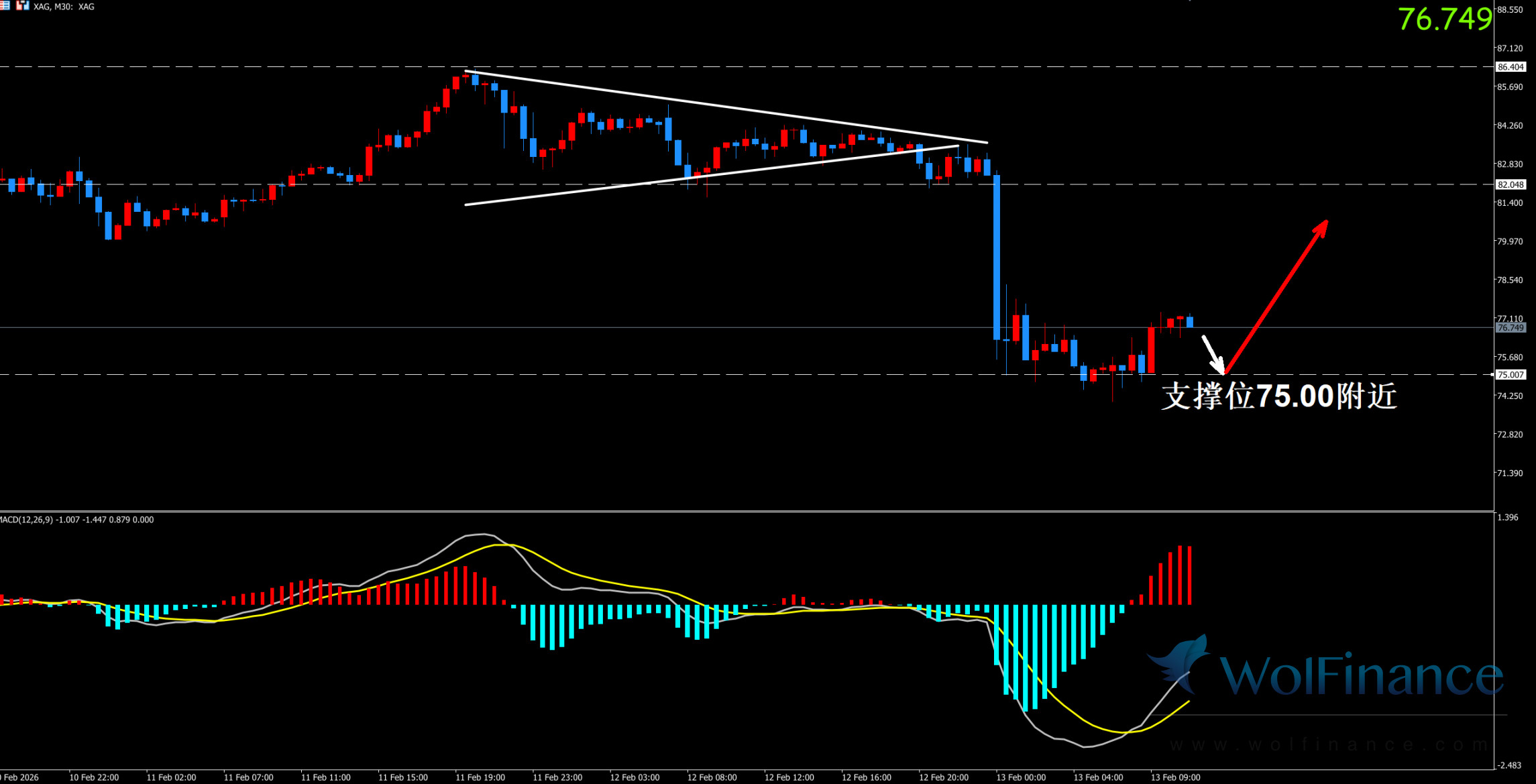Click the 86.404 horizontal line price label
The width and height of the screenshot is (1536, 784).
coord(1511,67)
